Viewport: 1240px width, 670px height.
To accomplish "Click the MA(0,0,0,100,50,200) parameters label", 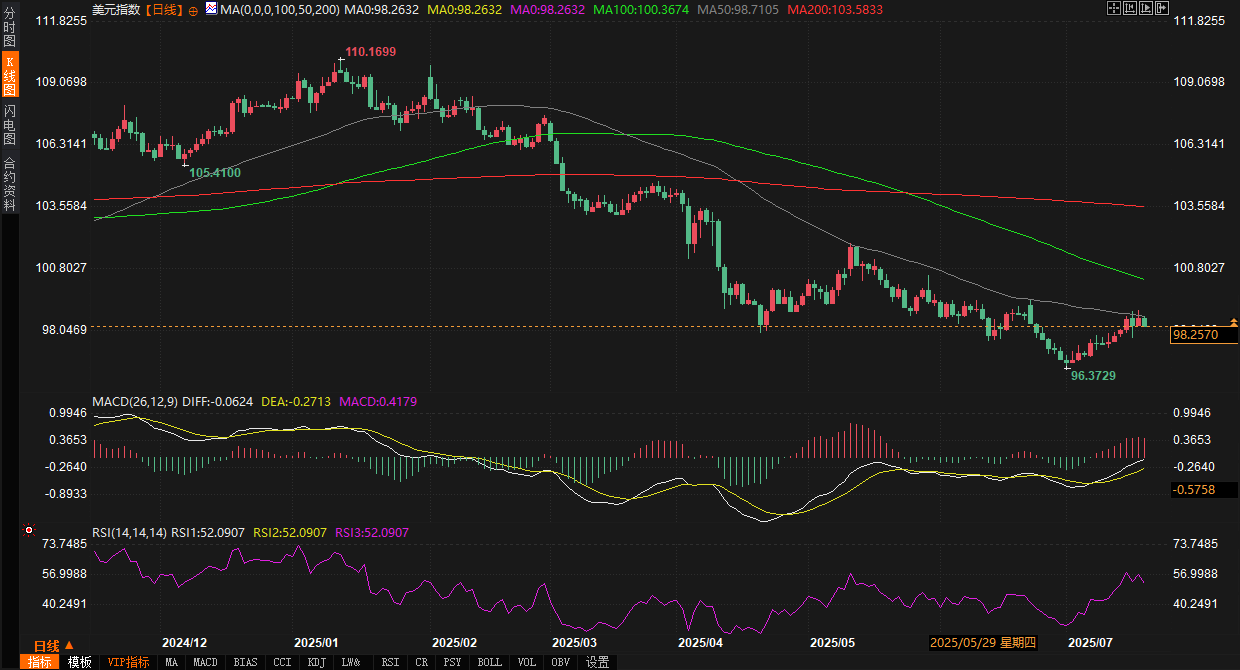I will 278,10.
